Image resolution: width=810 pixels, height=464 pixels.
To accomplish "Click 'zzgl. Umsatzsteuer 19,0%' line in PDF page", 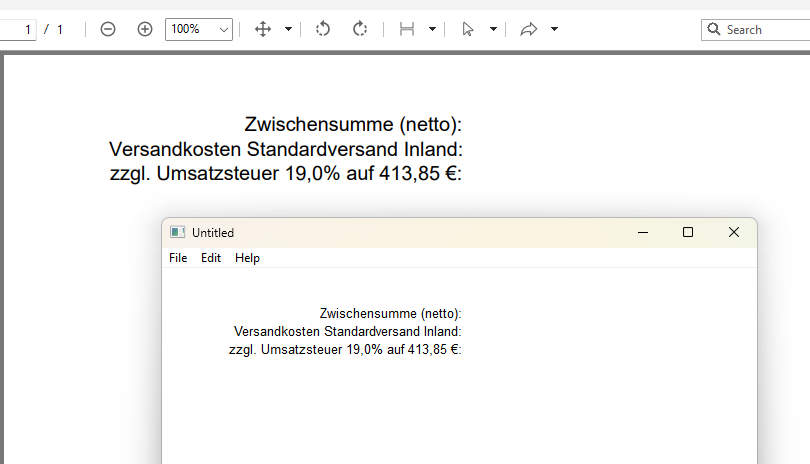I will point(286,174).
